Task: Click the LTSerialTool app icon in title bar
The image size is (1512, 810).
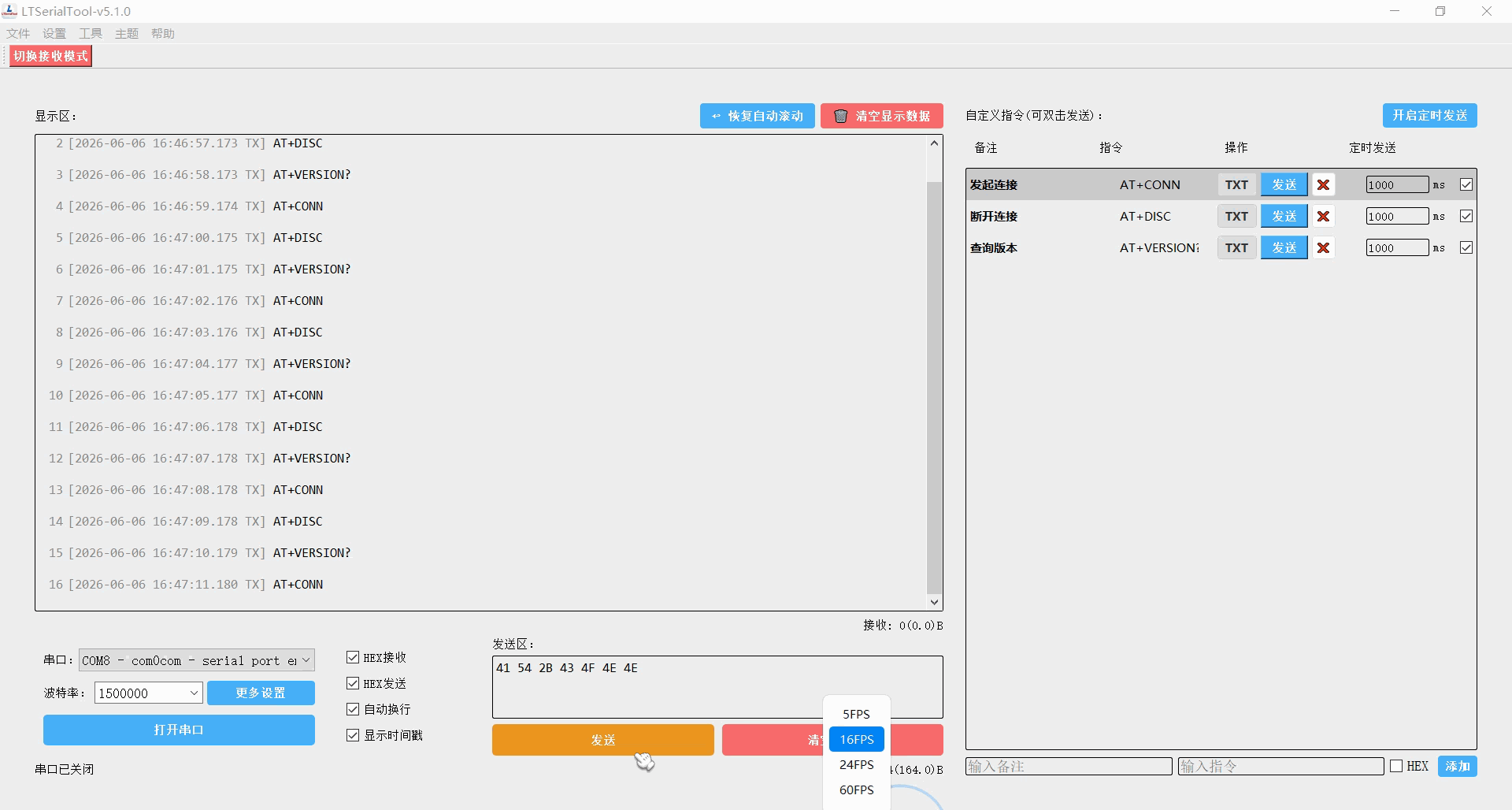Action: point(9,11)
